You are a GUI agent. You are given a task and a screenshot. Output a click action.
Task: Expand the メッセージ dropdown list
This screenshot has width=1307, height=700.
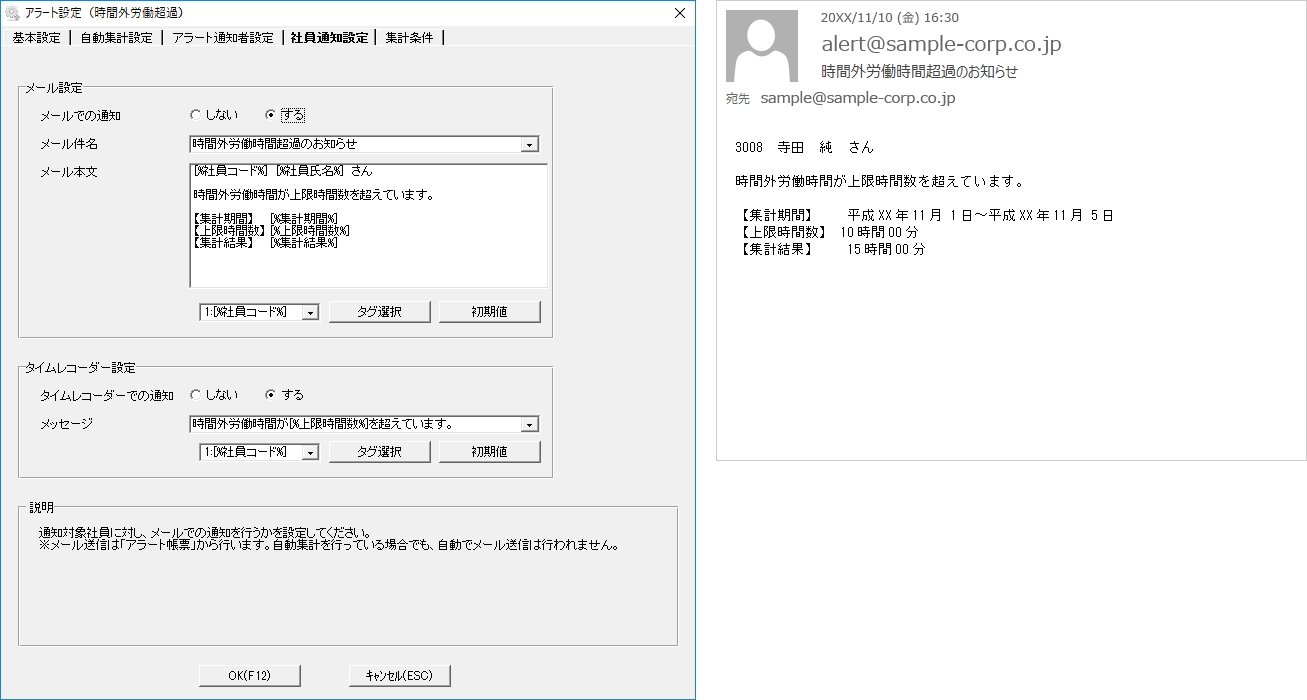[x=529, y=424]
